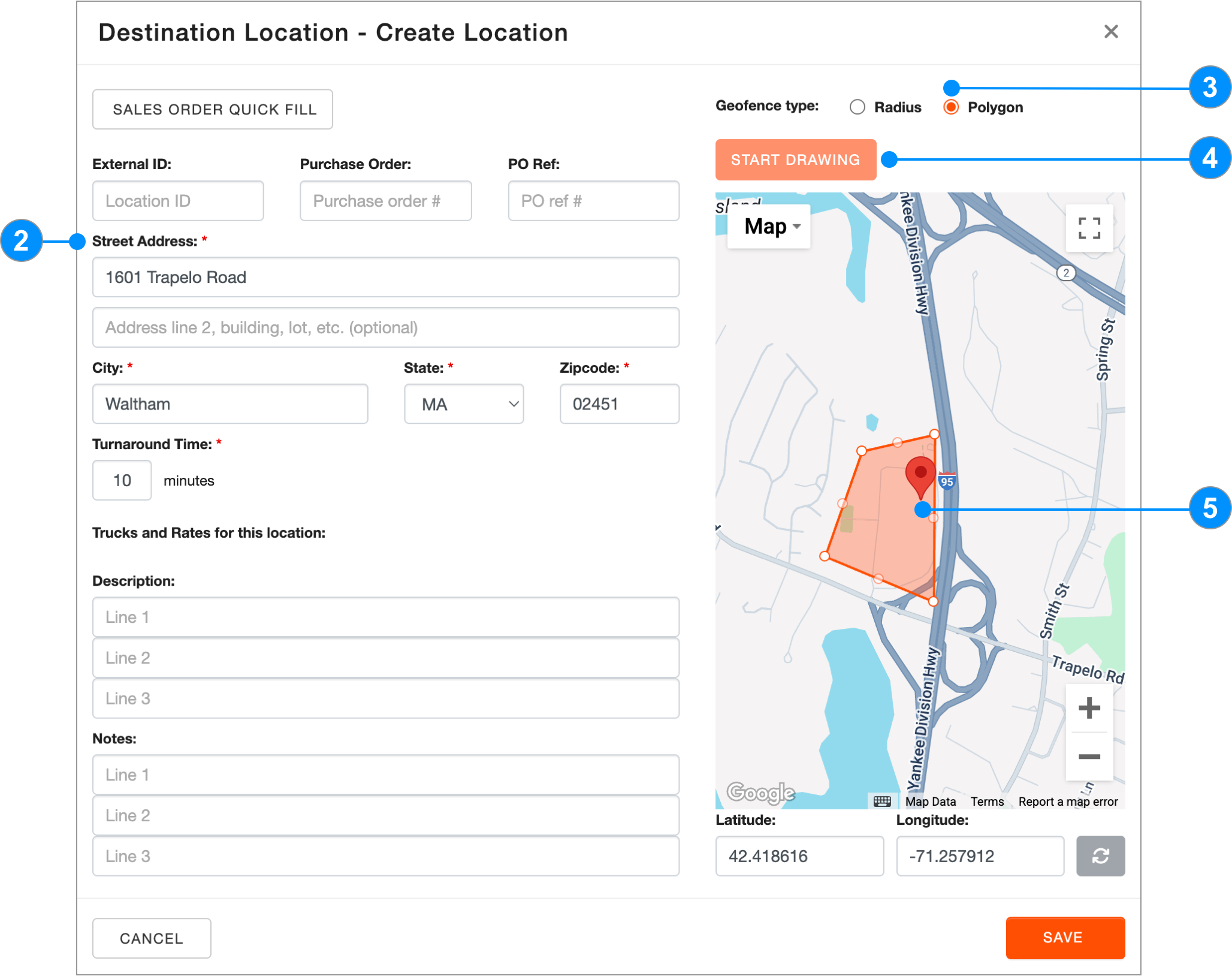1232x976 pixels.
Task: Open the map Terms link
Action: pyautogui.click(x=987, y=802)
